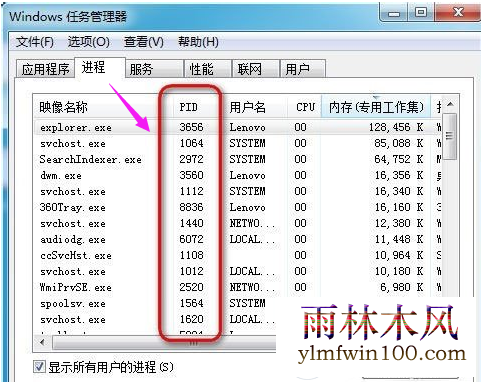Open the 选项(O) menu
Viewport: 481px width, 382px height.
click(89, 42)
